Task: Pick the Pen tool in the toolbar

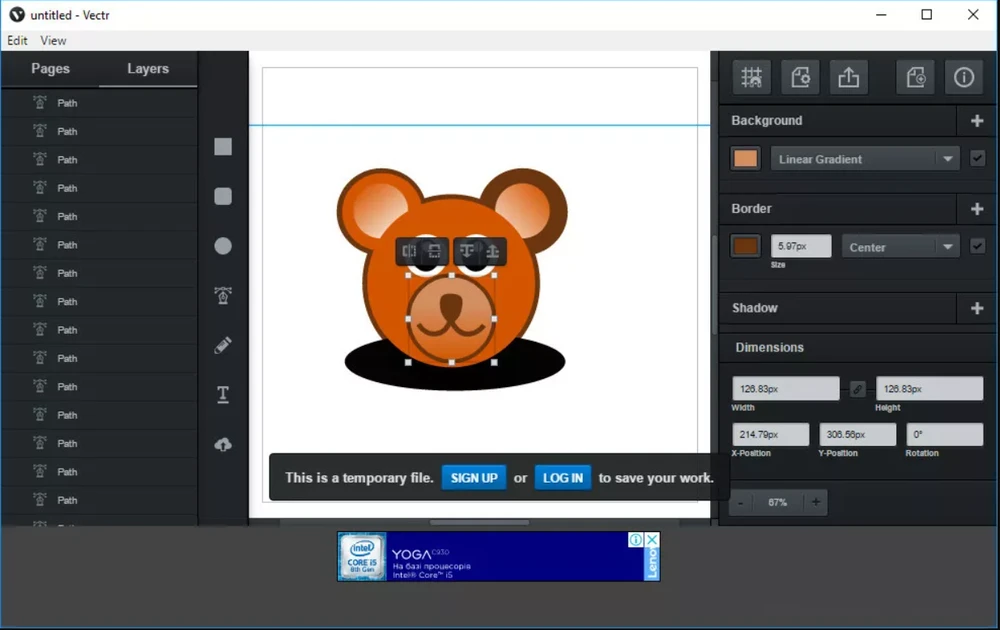Action: [x=223, y=295]
